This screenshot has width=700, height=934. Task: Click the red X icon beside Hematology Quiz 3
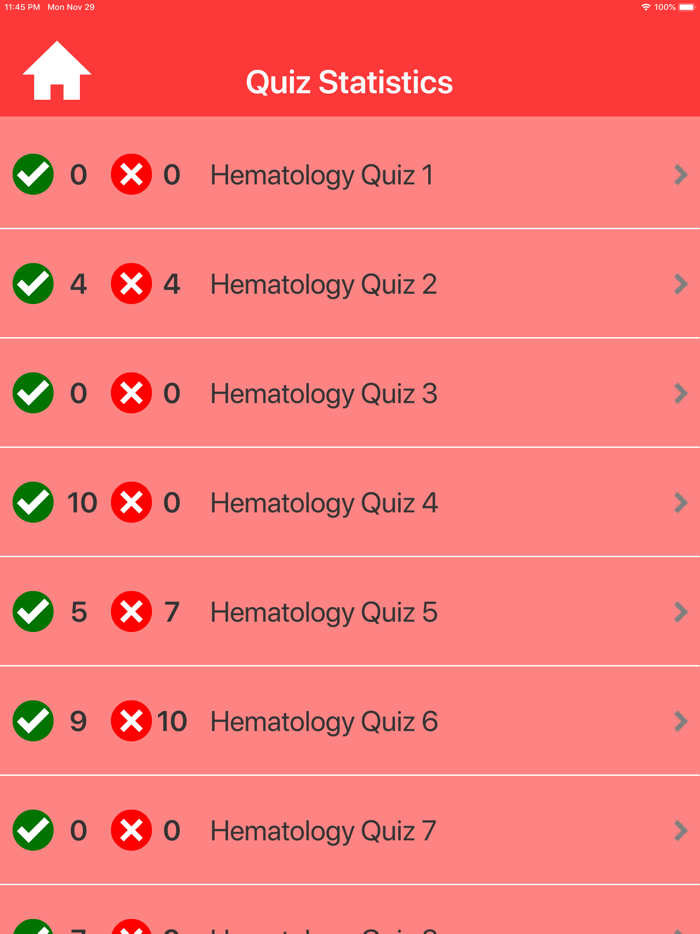[x=131, y=393]
